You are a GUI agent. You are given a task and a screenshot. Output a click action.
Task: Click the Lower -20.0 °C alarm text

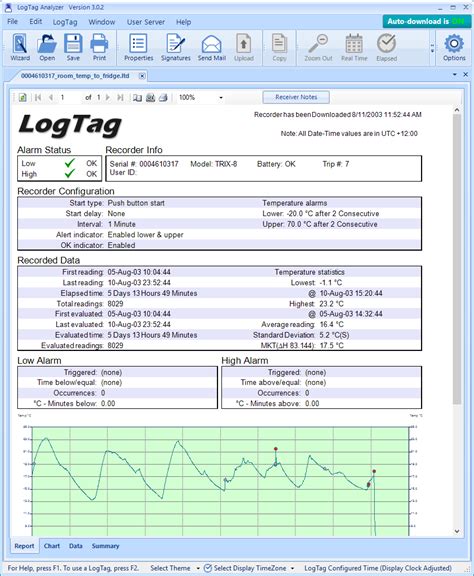tap(320, 213)
